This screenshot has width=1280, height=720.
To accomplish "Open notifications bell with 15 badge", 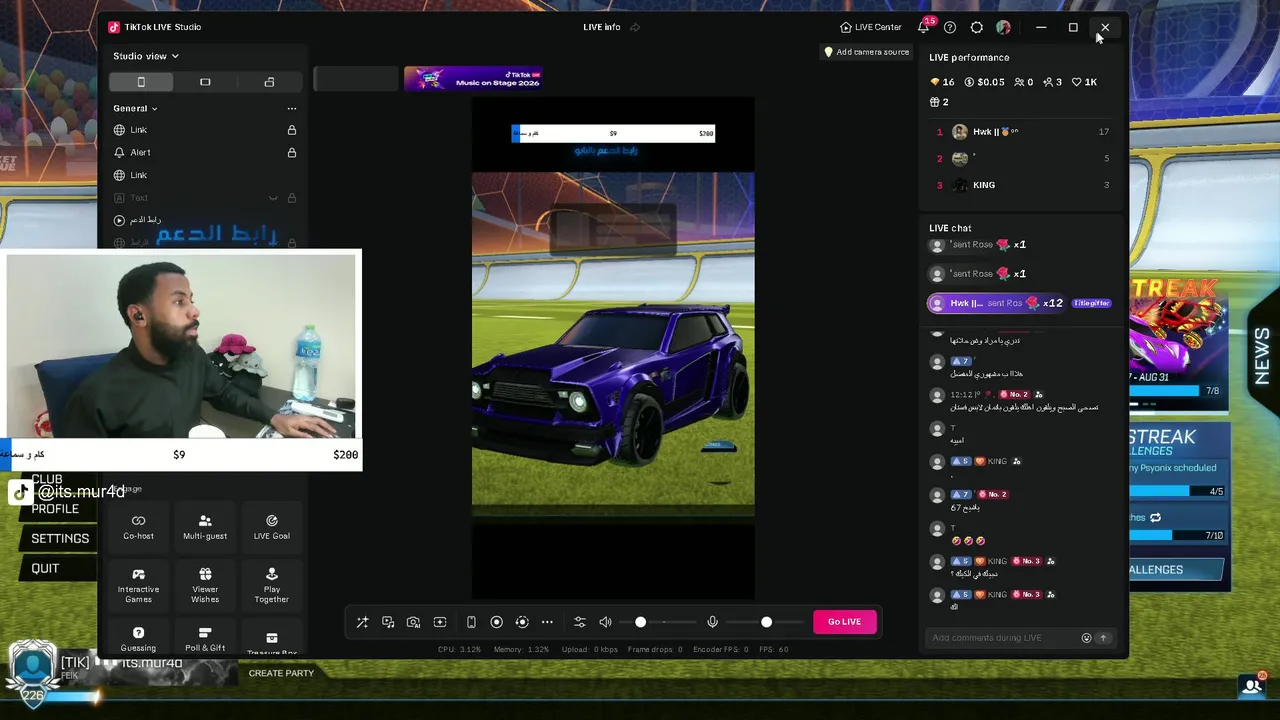I will tap(924, 27).
